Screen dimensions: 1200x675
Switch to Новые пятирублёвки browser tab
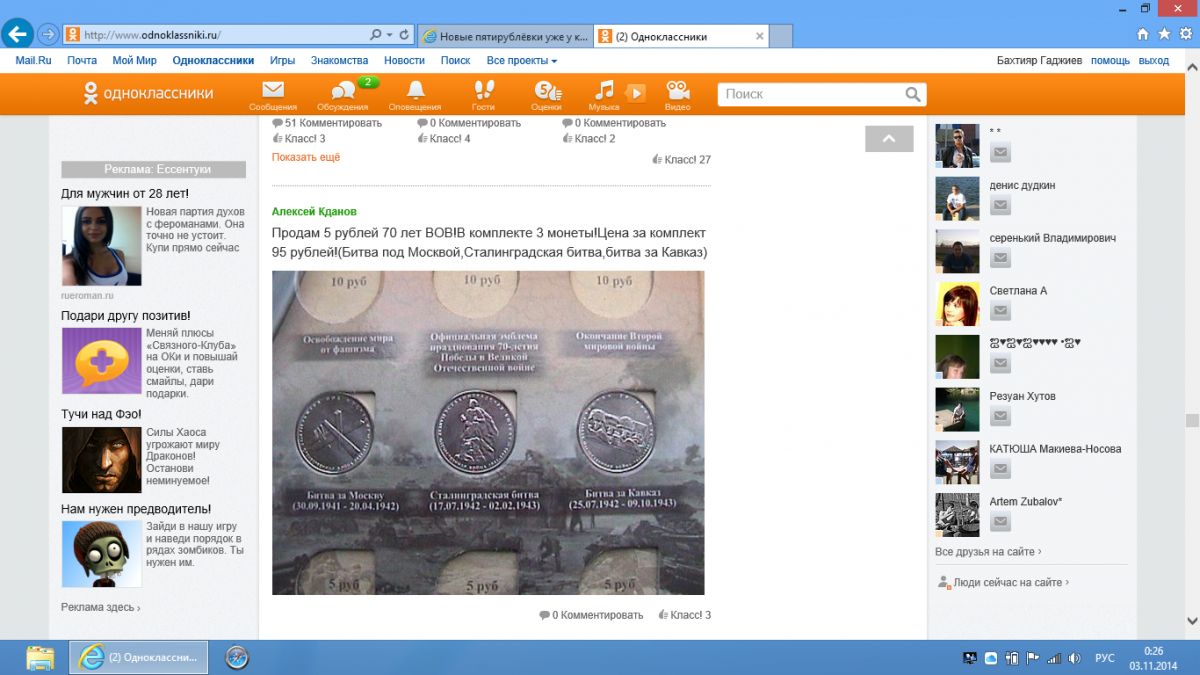click(505, 36)
